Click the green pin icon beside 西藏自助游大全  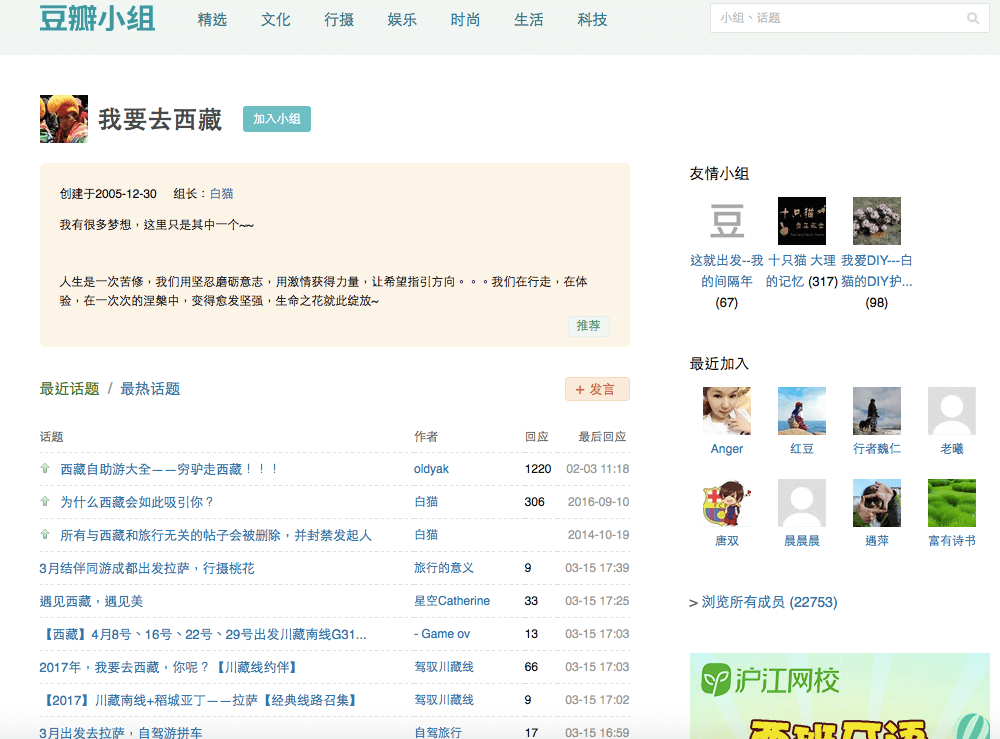(43, 468)
